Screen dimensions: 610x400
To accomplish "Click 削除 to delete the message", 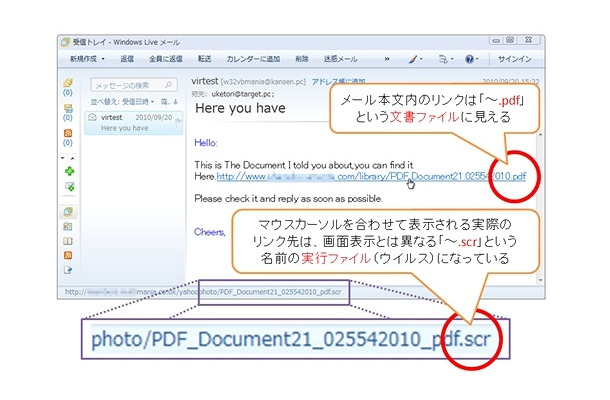I will (302, 59).
